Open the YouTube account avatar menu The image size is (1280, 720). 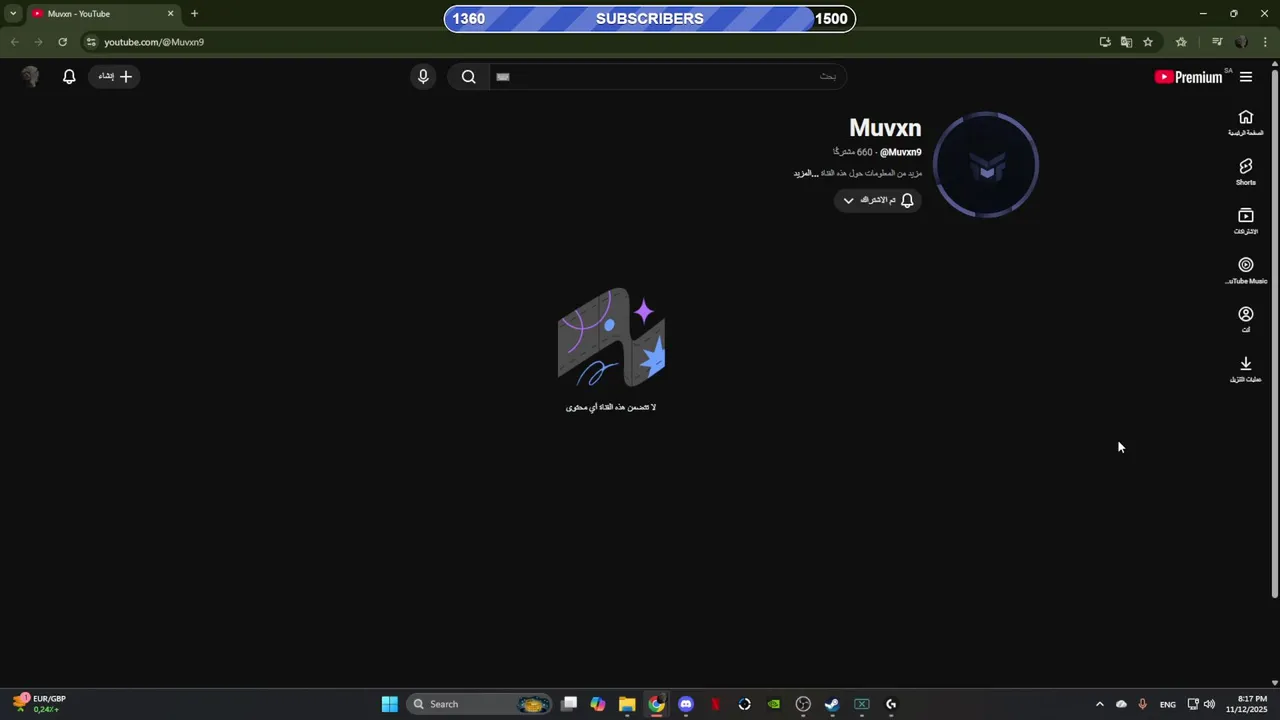point(30,77)
